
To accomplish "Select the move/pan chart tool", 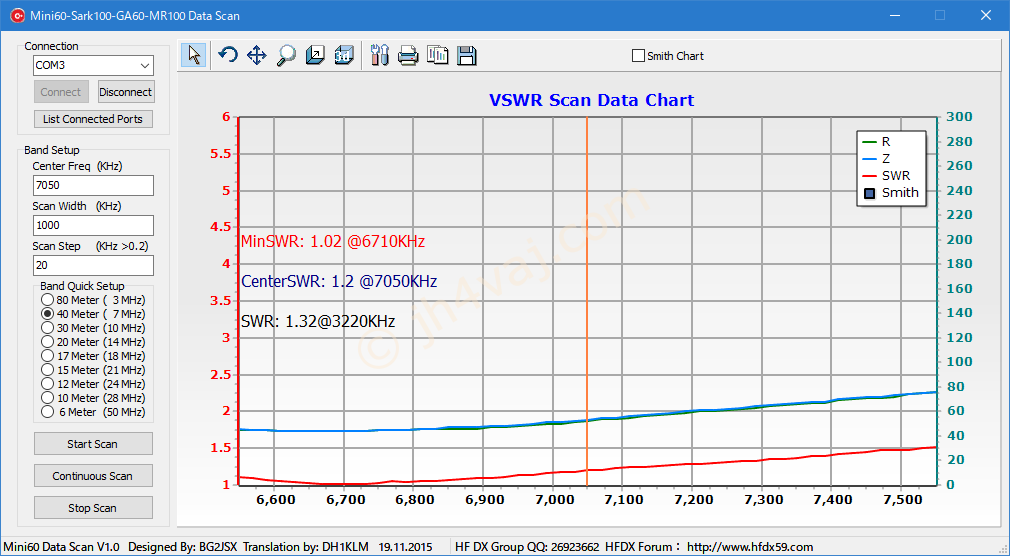I will [257, 55].
